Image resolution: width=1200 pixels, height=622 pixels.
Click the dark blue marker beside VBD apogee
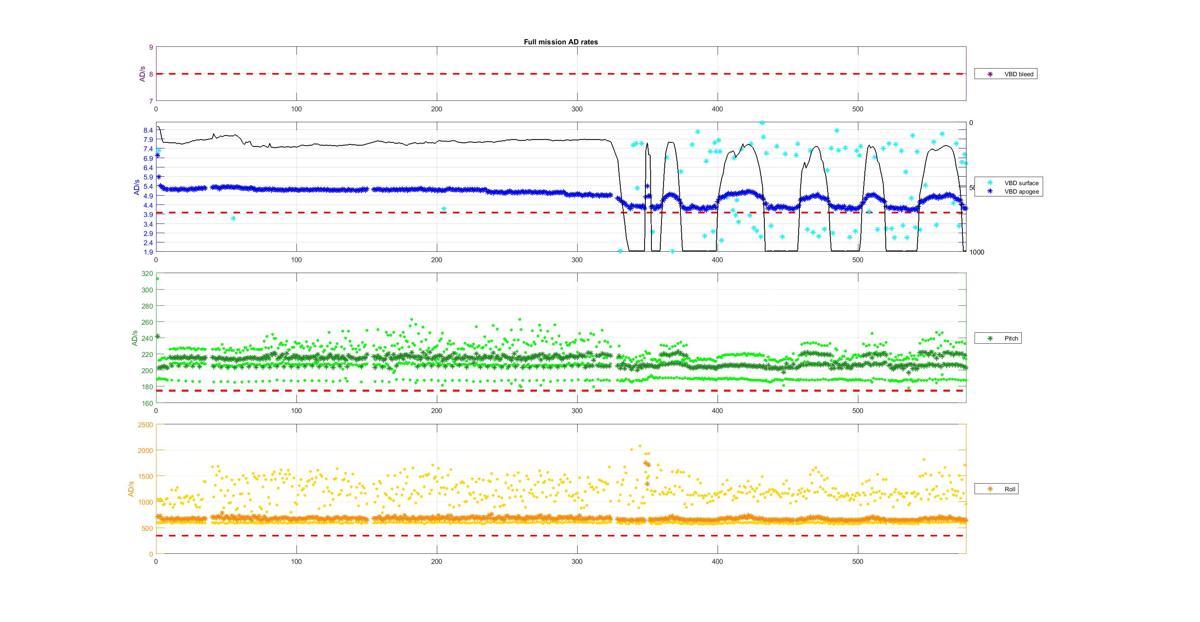click(990, 191)
